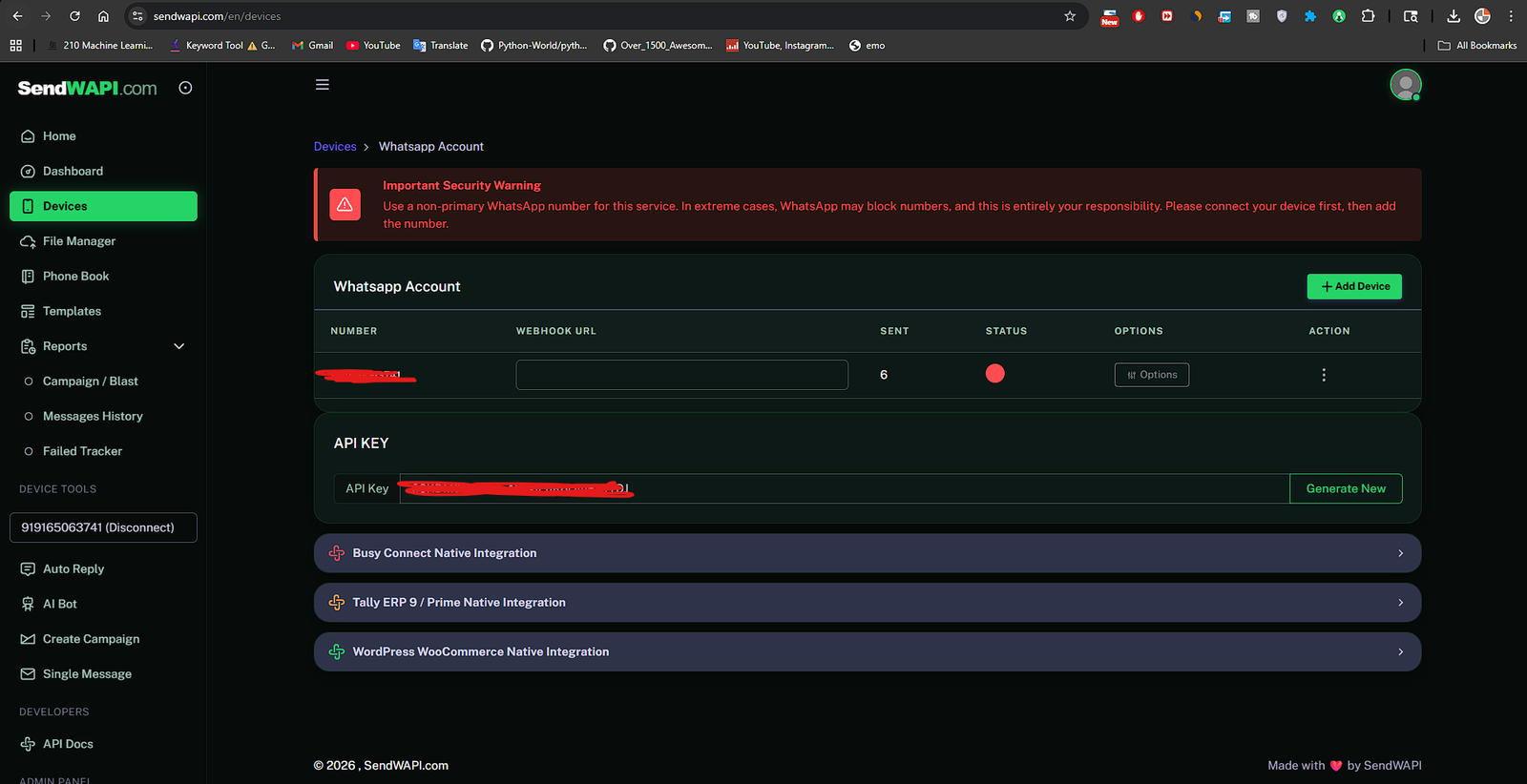
Task: Click the red status dot of the device
Action: [995, 374]
